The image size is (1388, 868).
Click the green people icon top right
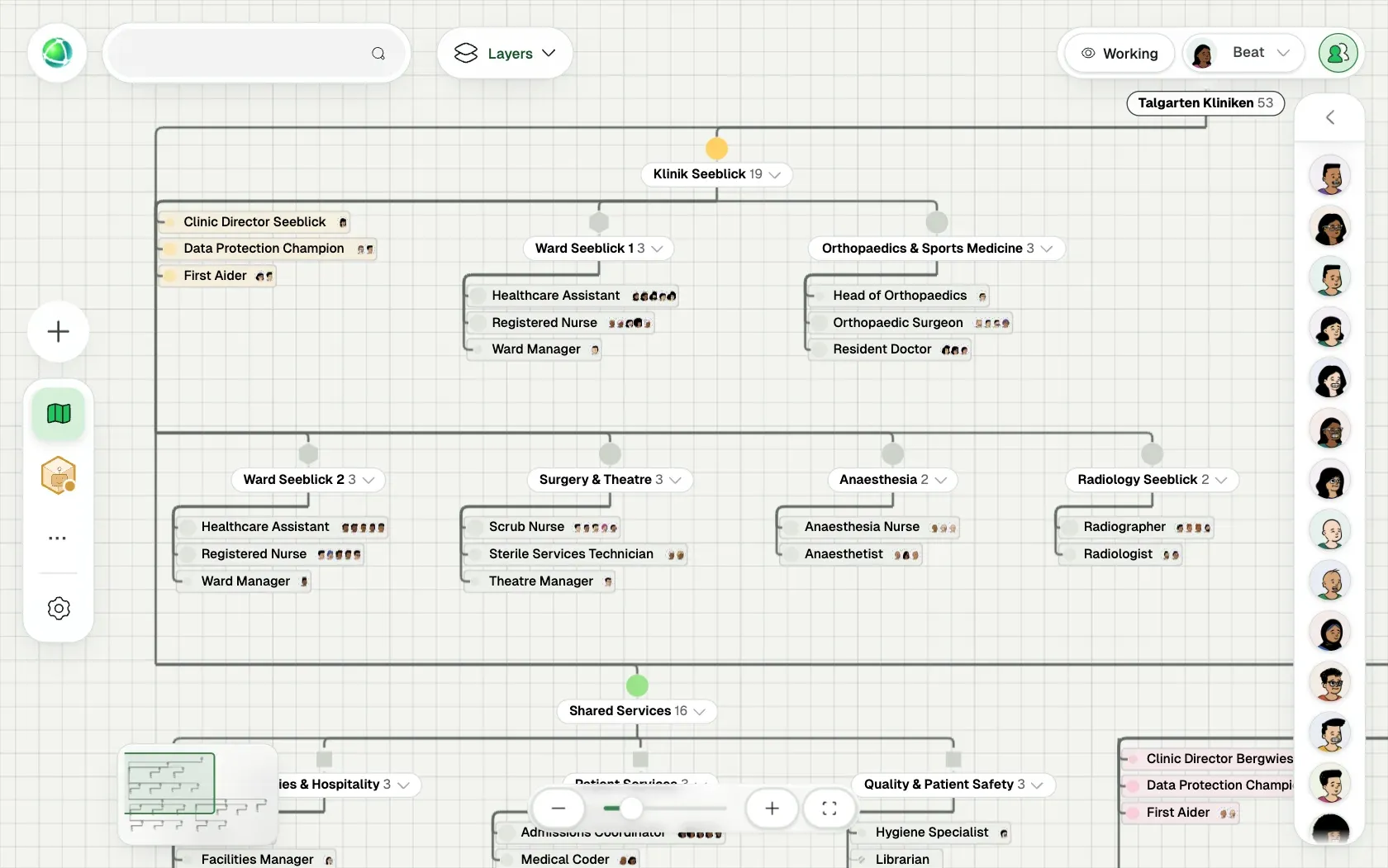(1338, 53)
